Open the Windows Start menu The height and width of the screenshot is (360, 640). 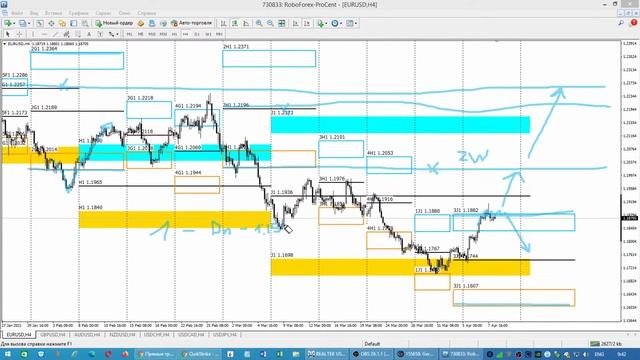pos(7,354)
